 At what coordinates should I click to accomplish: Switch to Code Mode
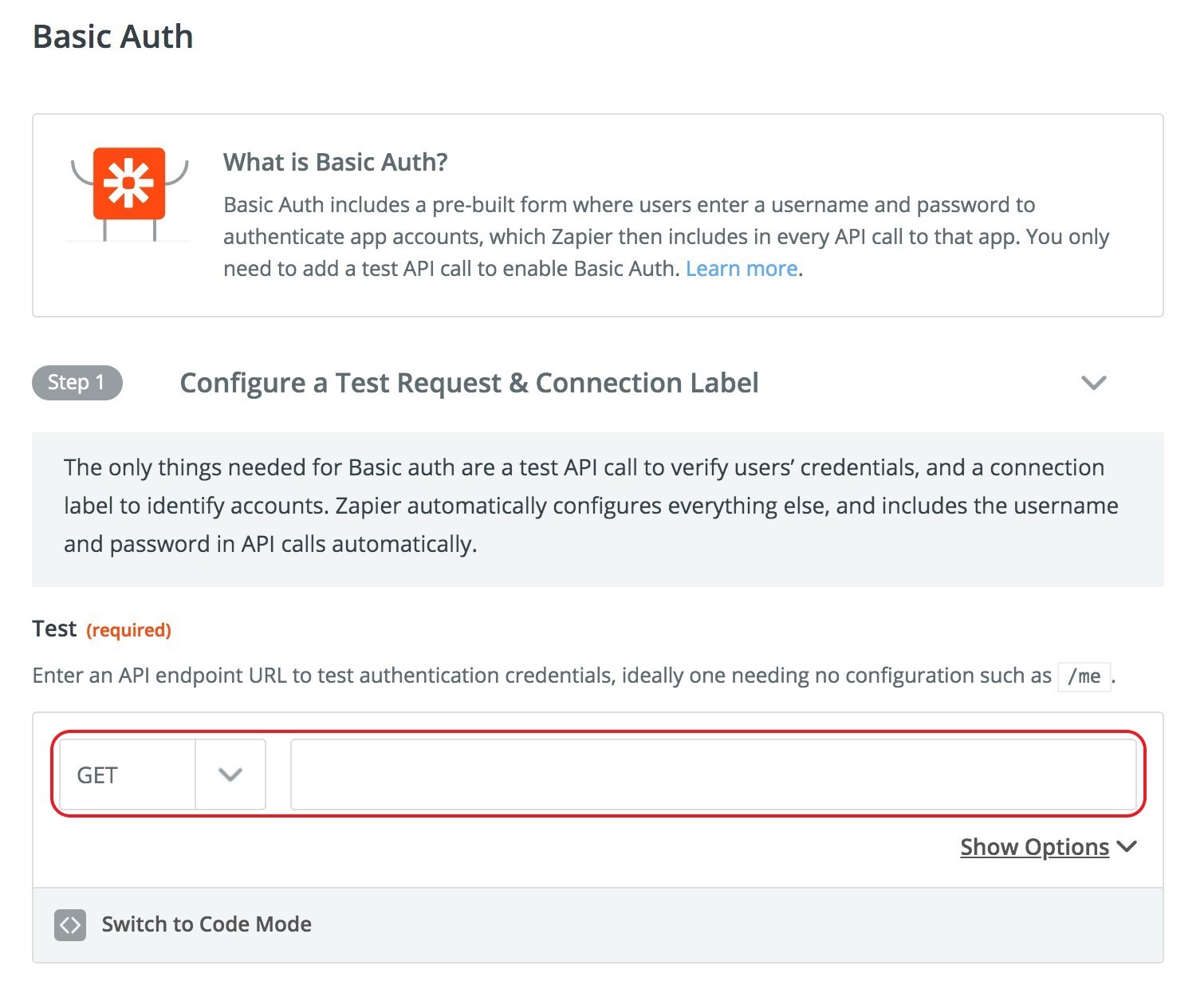207,924
